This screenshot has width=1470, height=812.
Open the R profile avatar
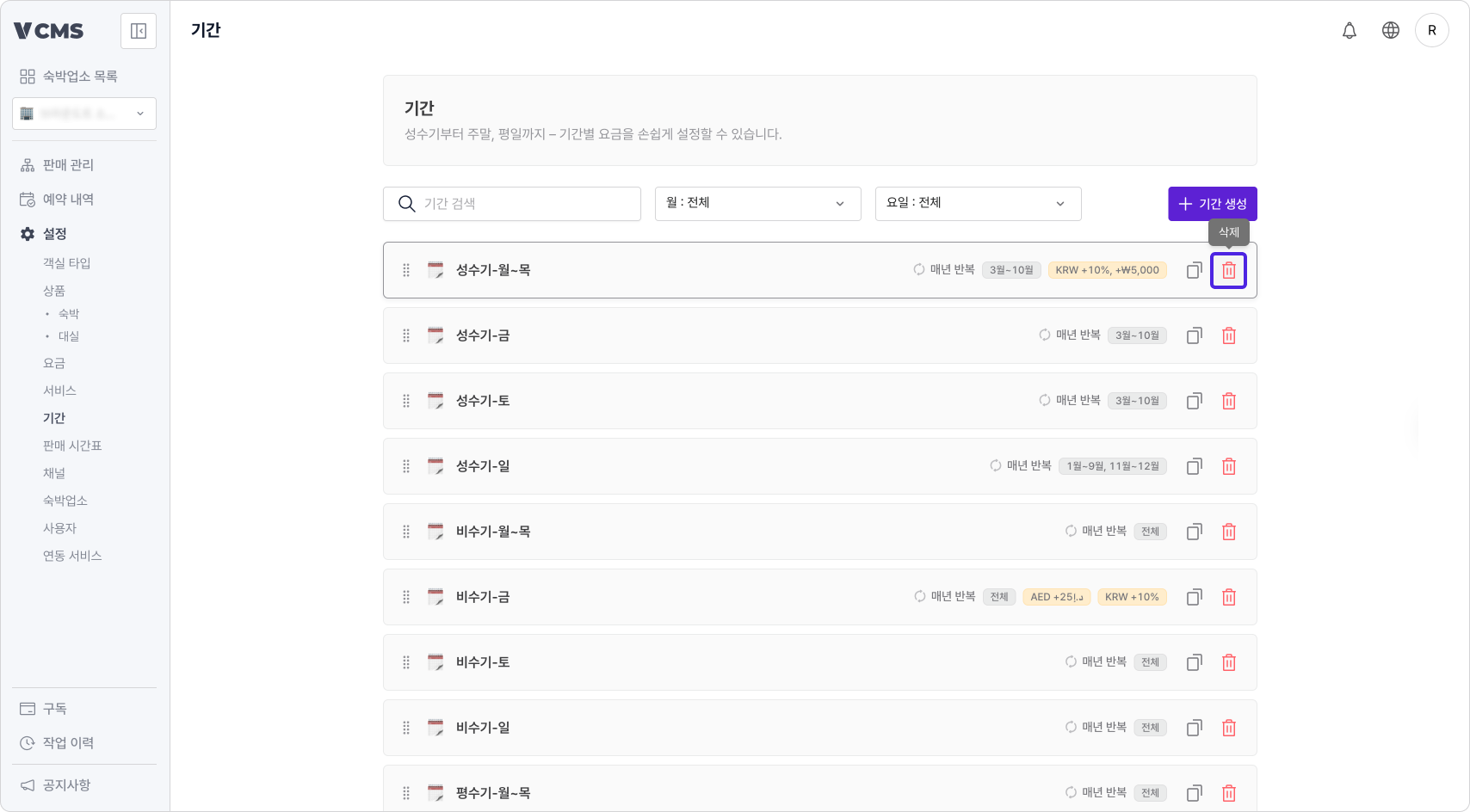(x=1432, y=30)
